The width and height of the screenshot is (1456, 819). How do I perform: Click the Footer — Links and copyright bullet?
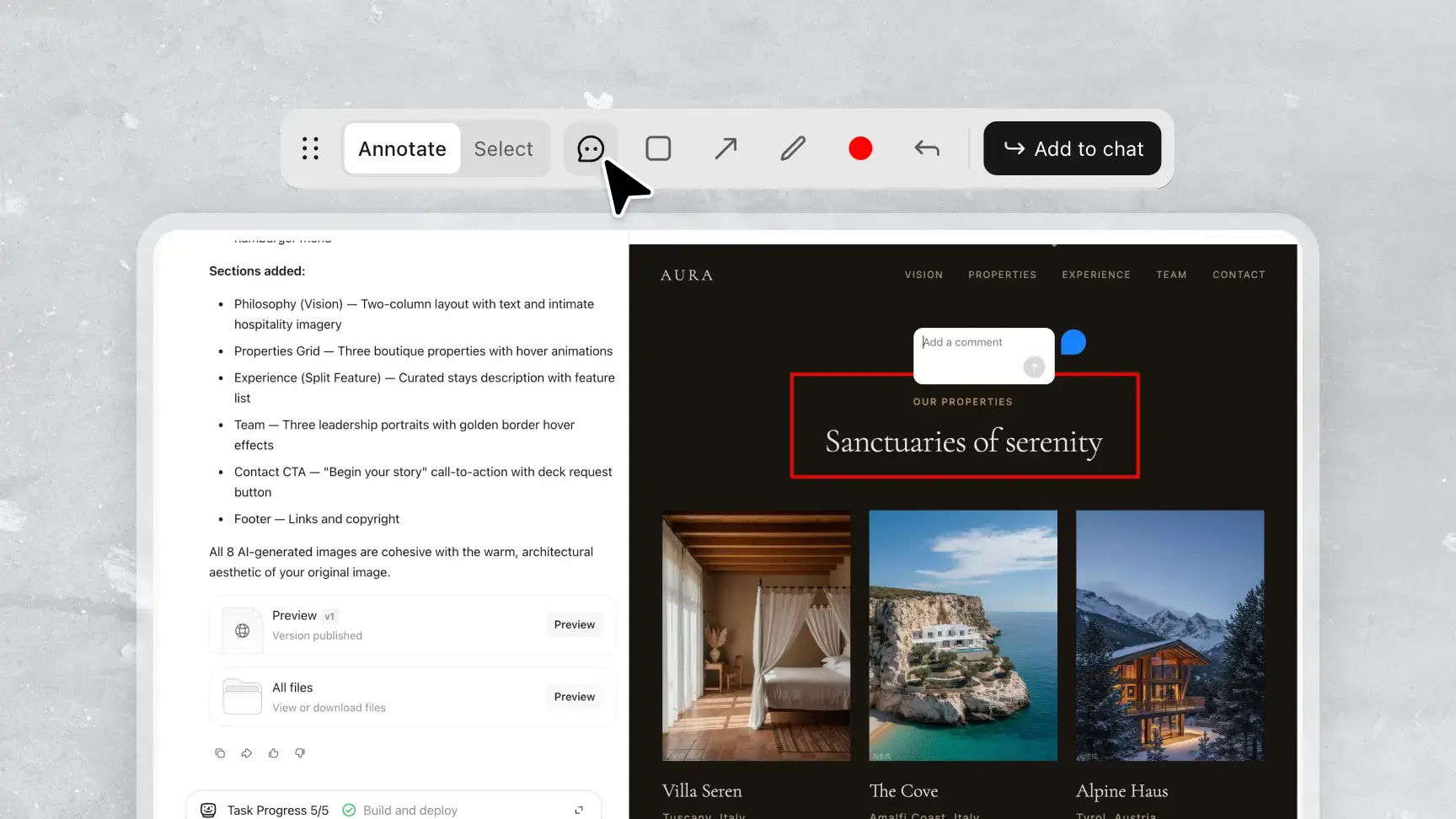[x=317, y=519]
